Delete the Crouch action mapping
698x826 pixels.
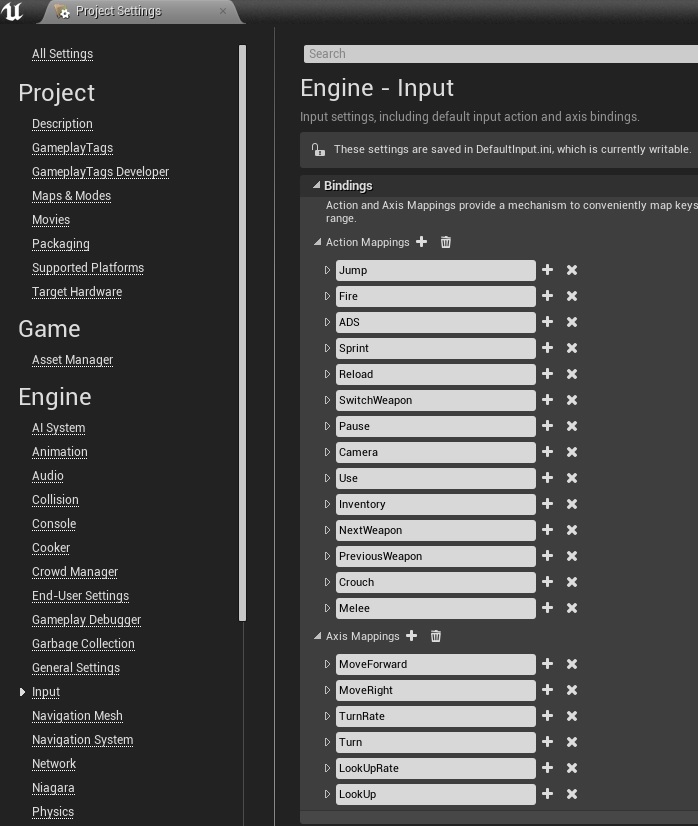tap(572, 582)
